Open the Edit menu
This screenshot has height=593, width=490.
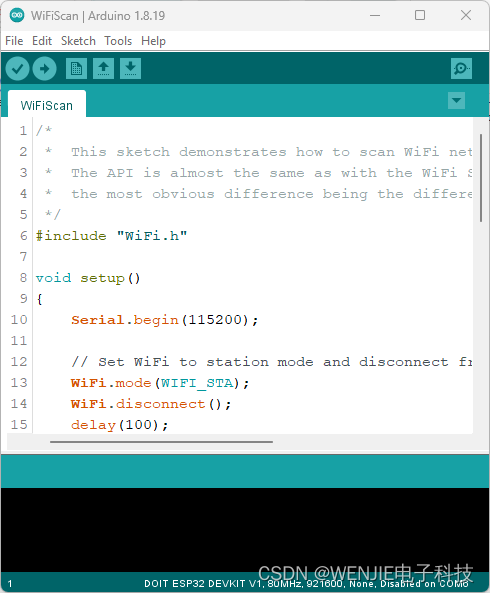pyautogui.click(x=42, y=41)
